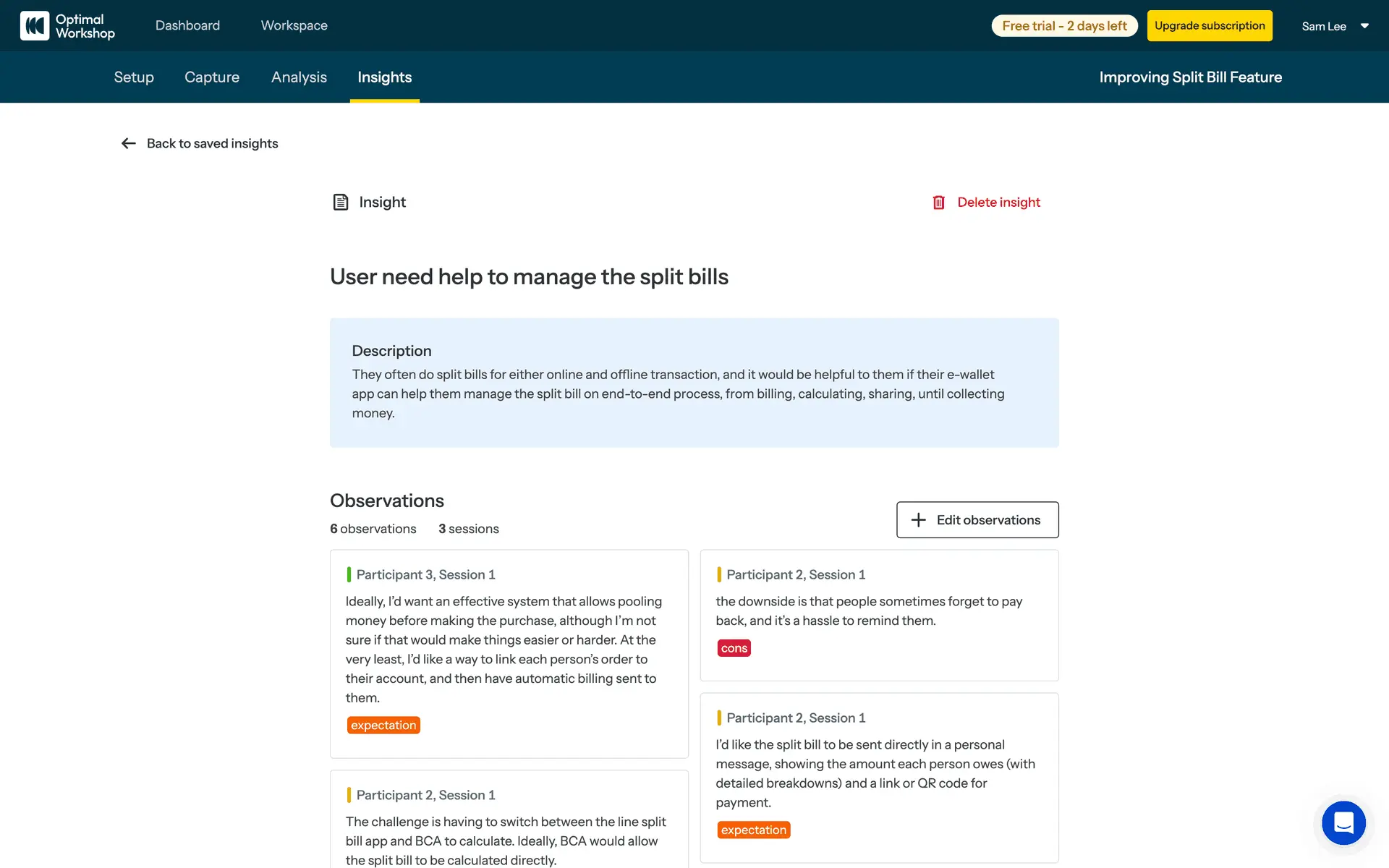The image size is (1389, 868).
Task: Click the Delete insight link
Action: click(x=998, y=203)
